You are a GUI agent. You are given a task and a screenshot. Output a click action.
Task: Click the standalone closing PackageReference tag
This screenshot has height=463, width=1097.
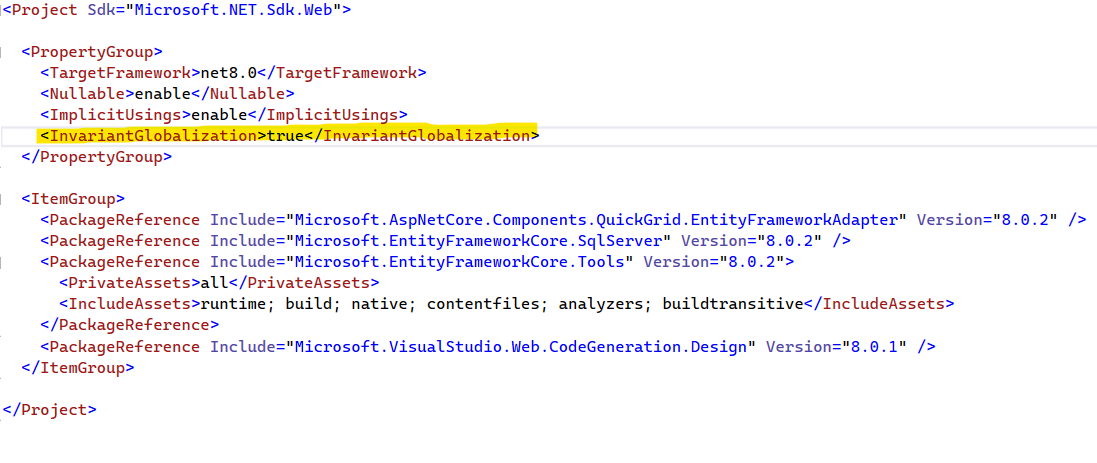(x=129, y=325)
